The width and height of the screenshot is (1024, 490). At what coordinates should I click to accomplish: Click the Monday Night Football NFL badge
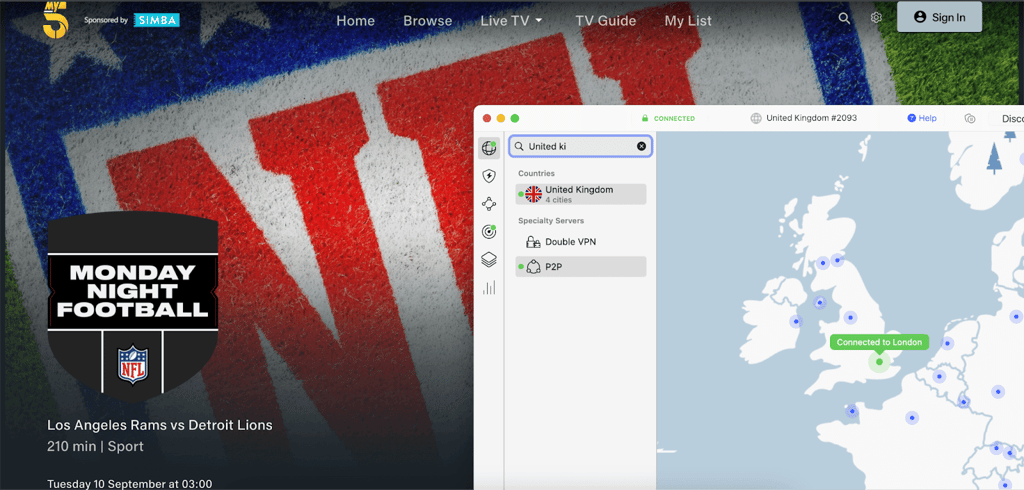click(x=133, y=305)
